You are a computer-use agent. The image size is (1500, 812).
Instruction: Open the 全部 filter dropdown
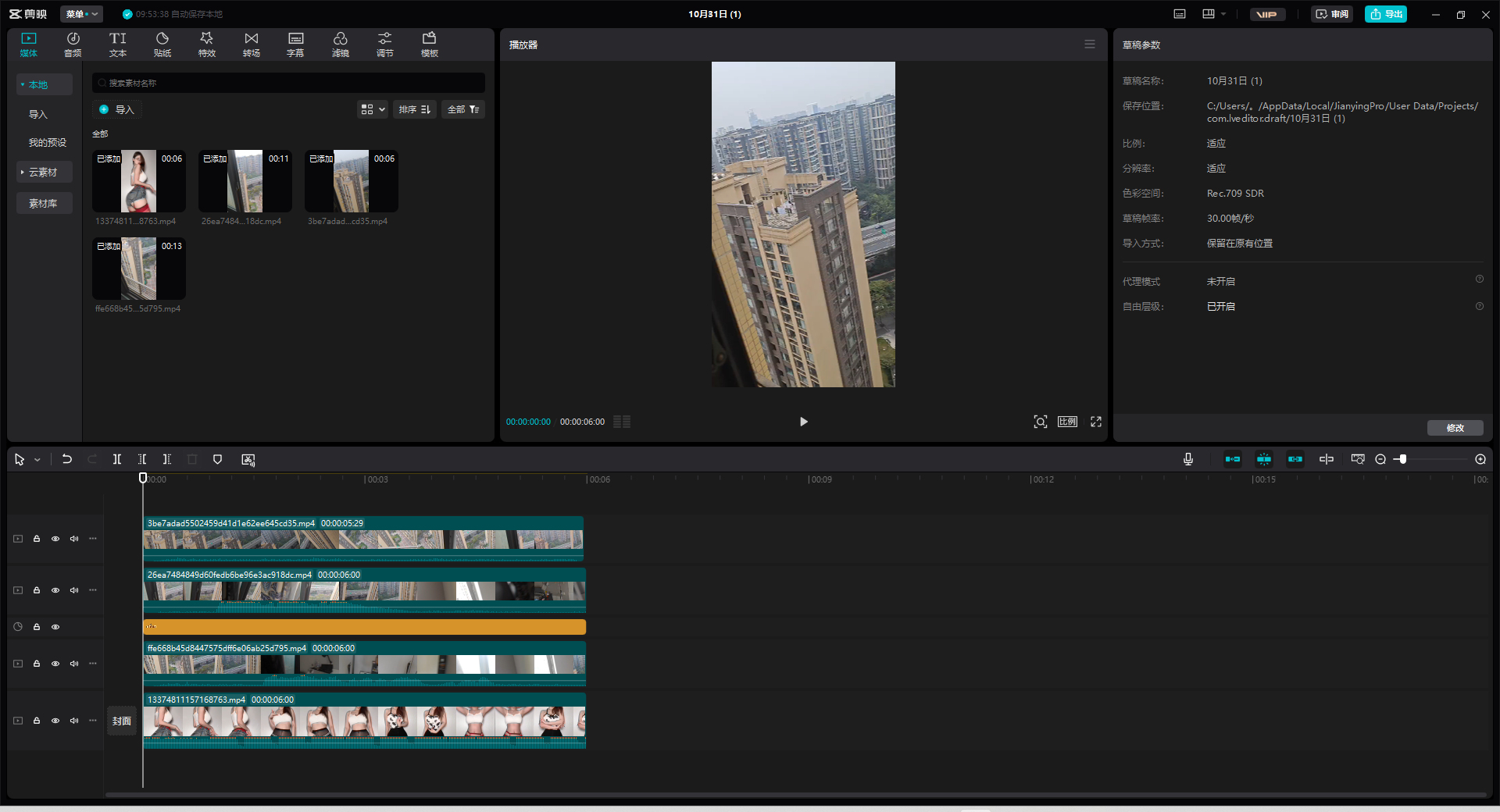(463, 109)
